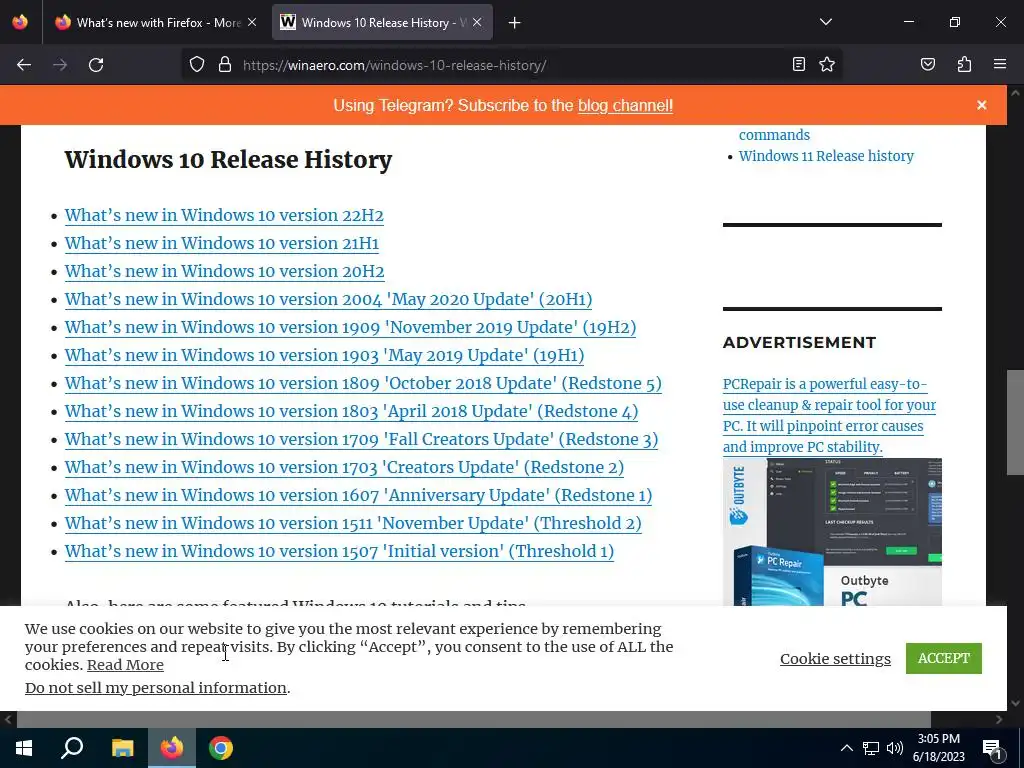Image resolution: width=1024 pixels, height=768 pixels.
Task: Open File Explorer from the taskbar
Action: [x=122, y=748]
